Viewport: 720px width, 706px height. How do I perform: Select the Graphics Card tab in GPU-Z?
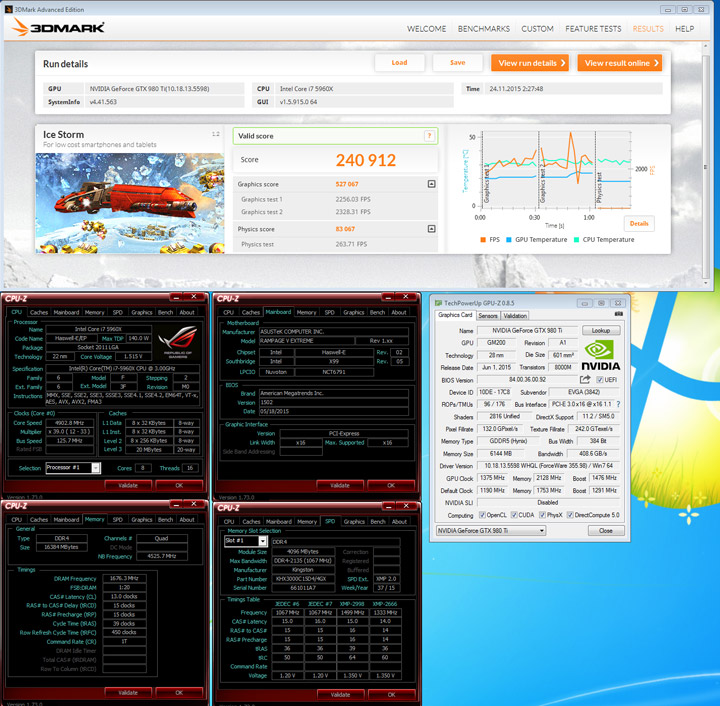455,315
